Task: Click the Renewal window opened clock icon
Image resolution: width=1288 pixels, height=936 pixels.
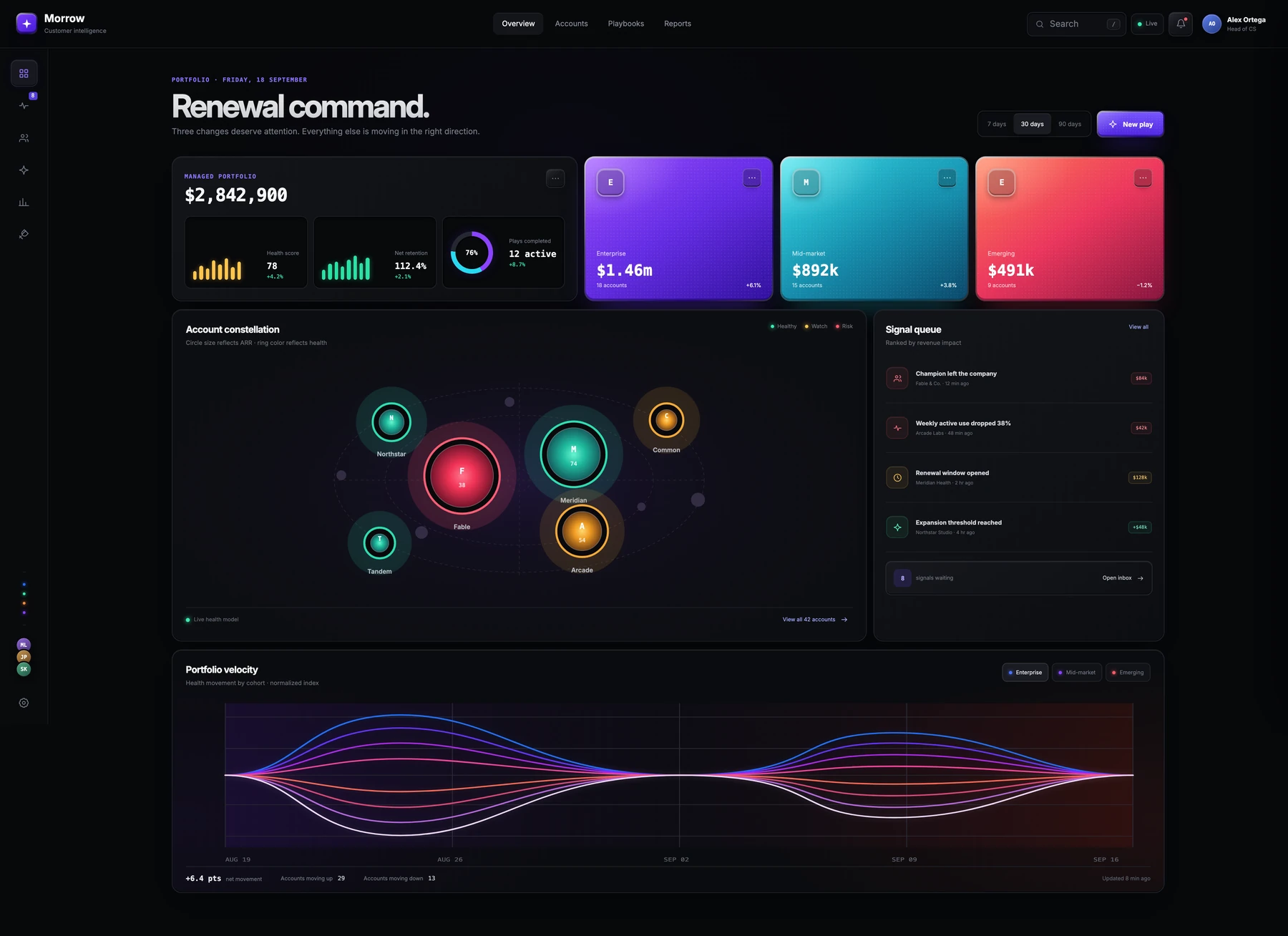Action: pyautogui.click(x=897, y=477)
